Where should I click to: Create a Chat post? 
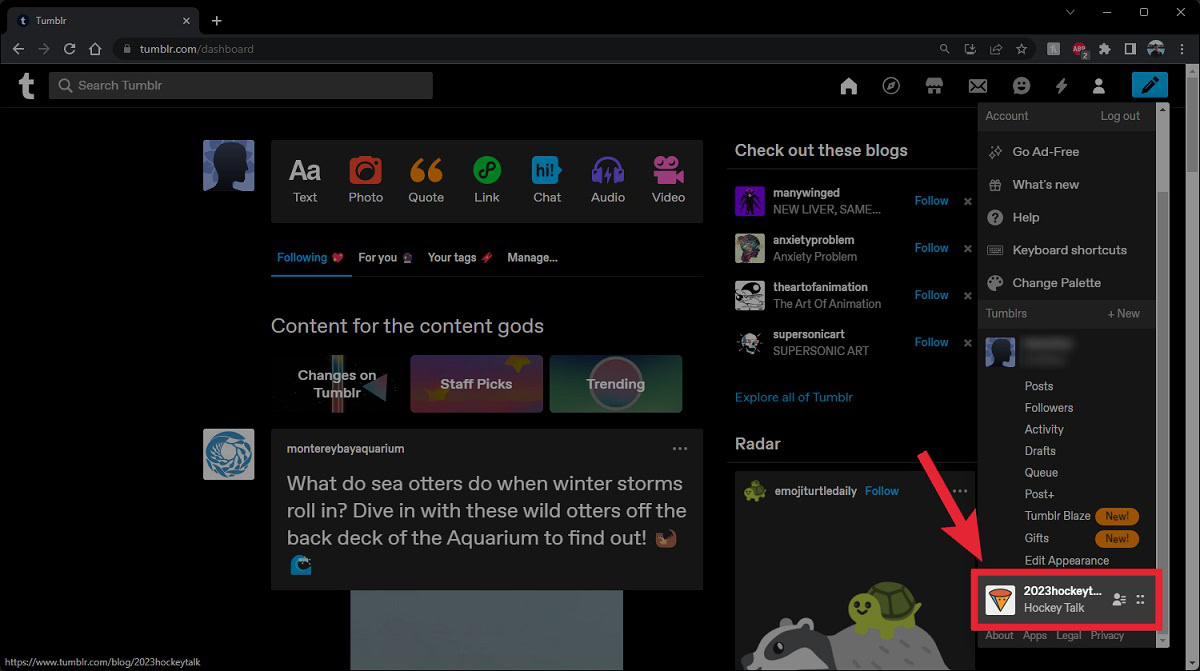[x=547, y=180]
